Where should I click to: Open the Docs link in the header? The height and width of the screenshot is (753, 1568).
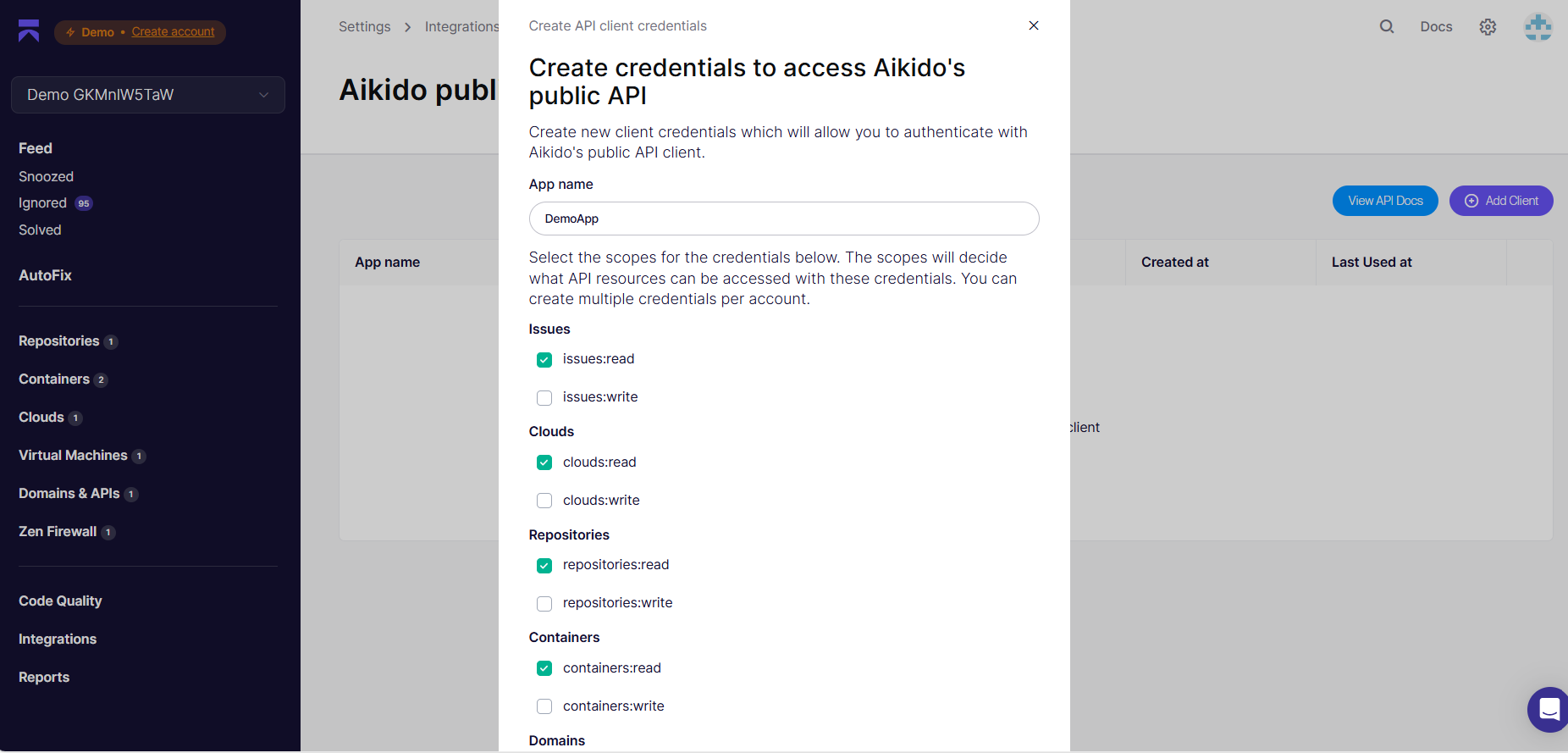pos(1436,27)
